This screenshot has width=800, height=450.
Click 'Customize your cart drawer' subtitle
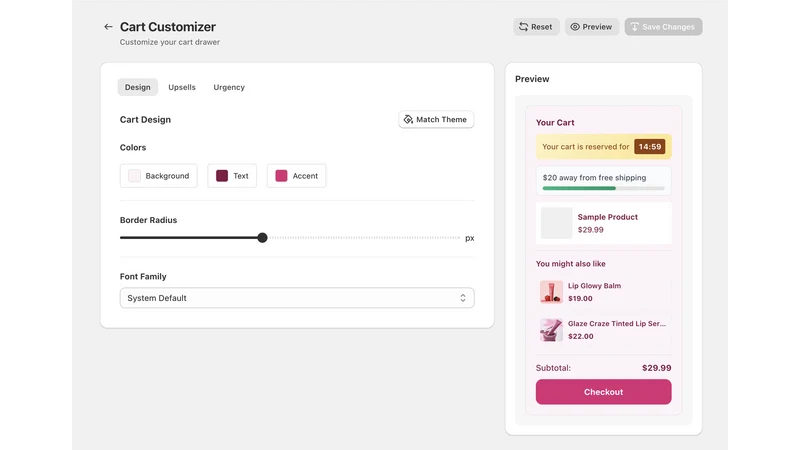(170, 42)
